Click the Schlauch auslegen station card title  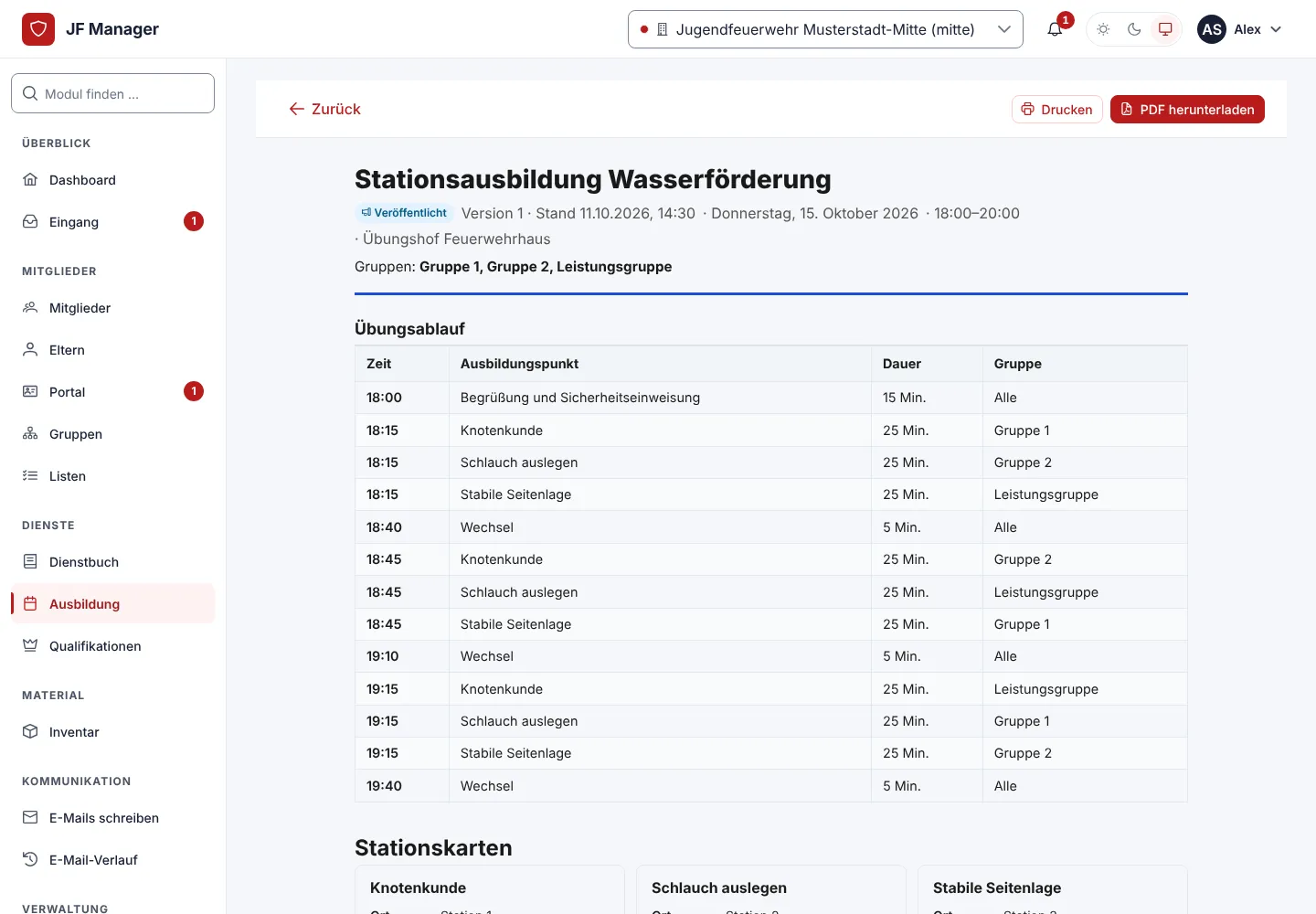pos(719,887)
